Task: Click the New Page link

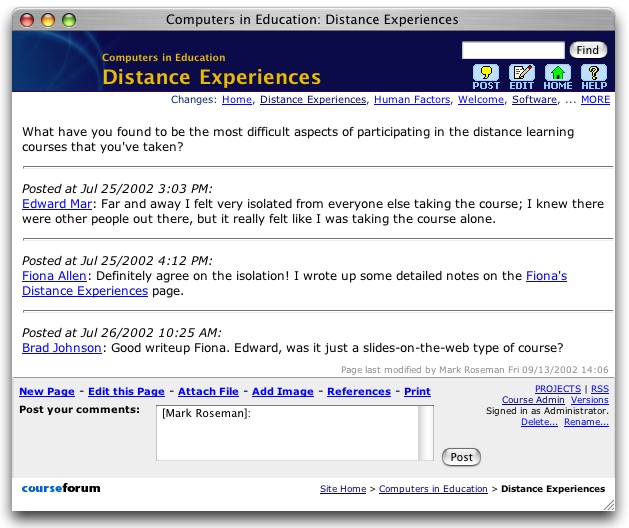Action: 47,392
